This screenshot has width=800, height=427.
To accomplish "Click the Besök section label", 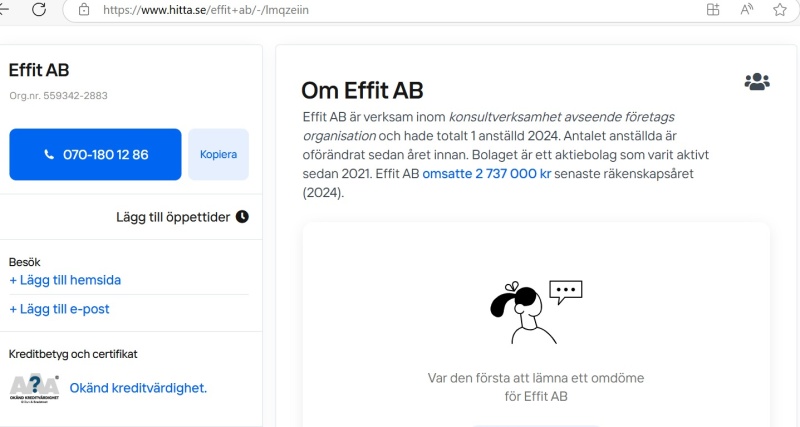I will click(x=24, y=262).
